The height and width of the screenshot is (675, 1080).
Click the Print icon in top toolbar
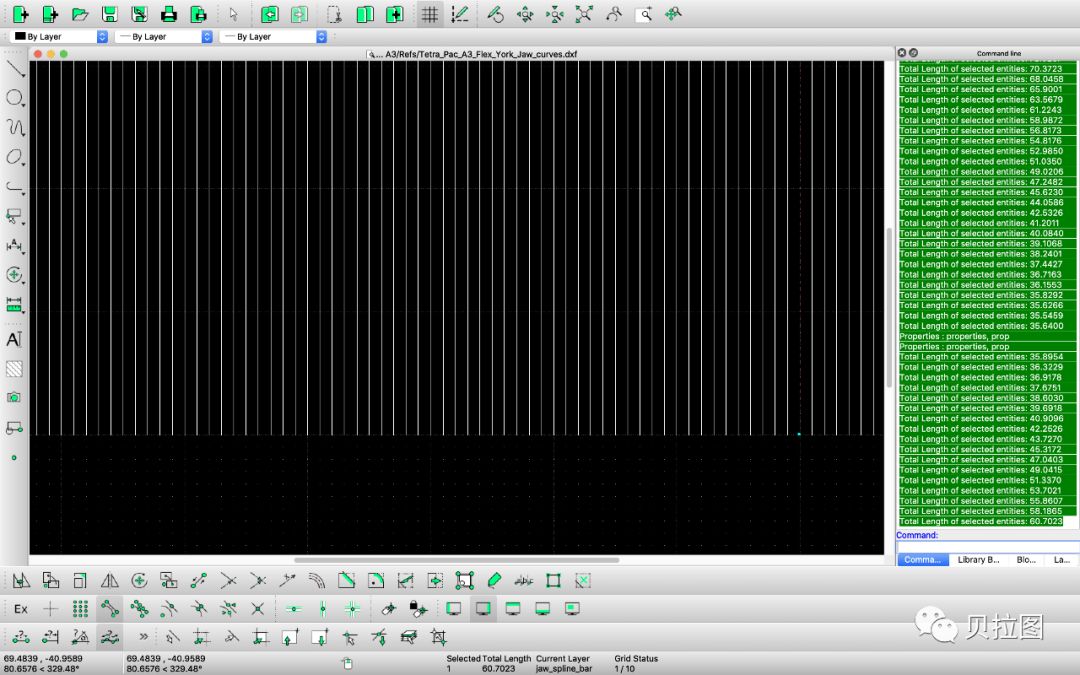click(169, 14)
